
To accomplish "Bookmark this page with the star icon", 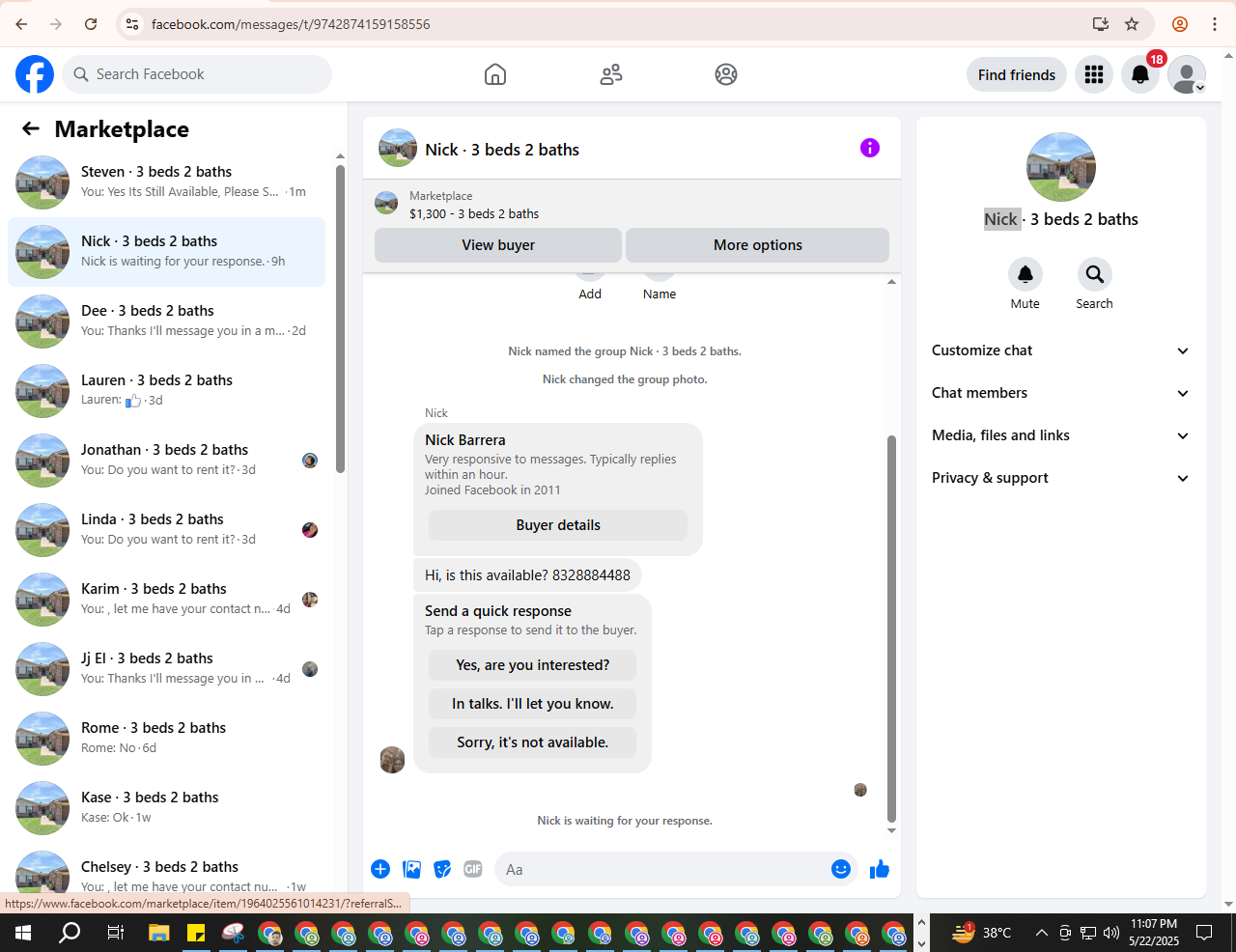I will pos(1132,24).
